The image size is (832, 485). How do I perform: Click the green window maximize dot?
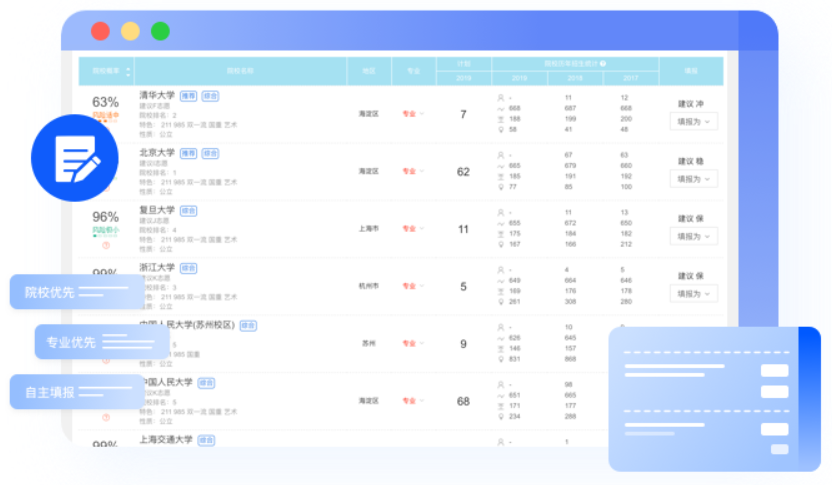160,31
